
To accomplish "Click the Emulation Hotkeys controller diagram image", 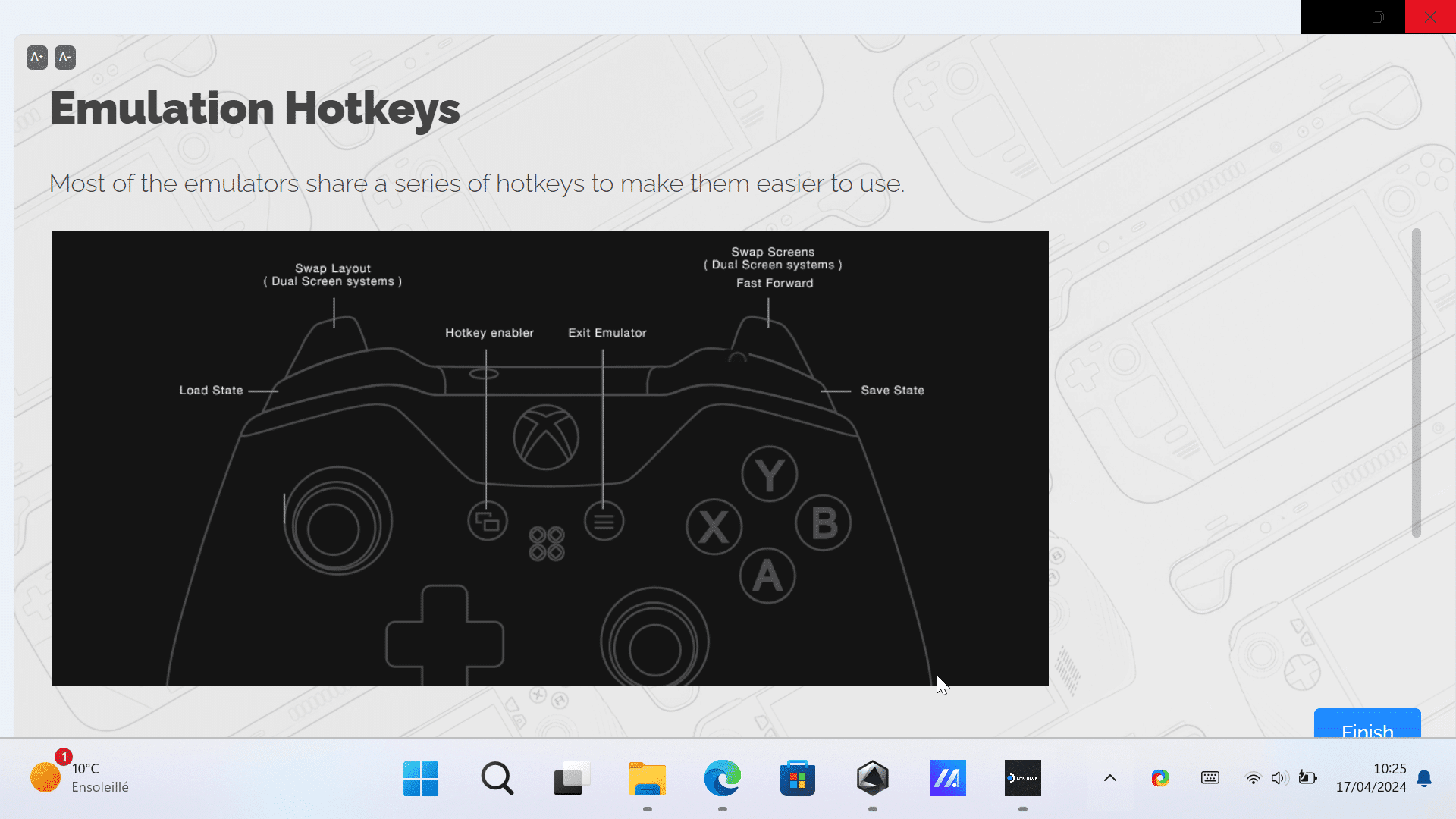I will pos(550,458).
